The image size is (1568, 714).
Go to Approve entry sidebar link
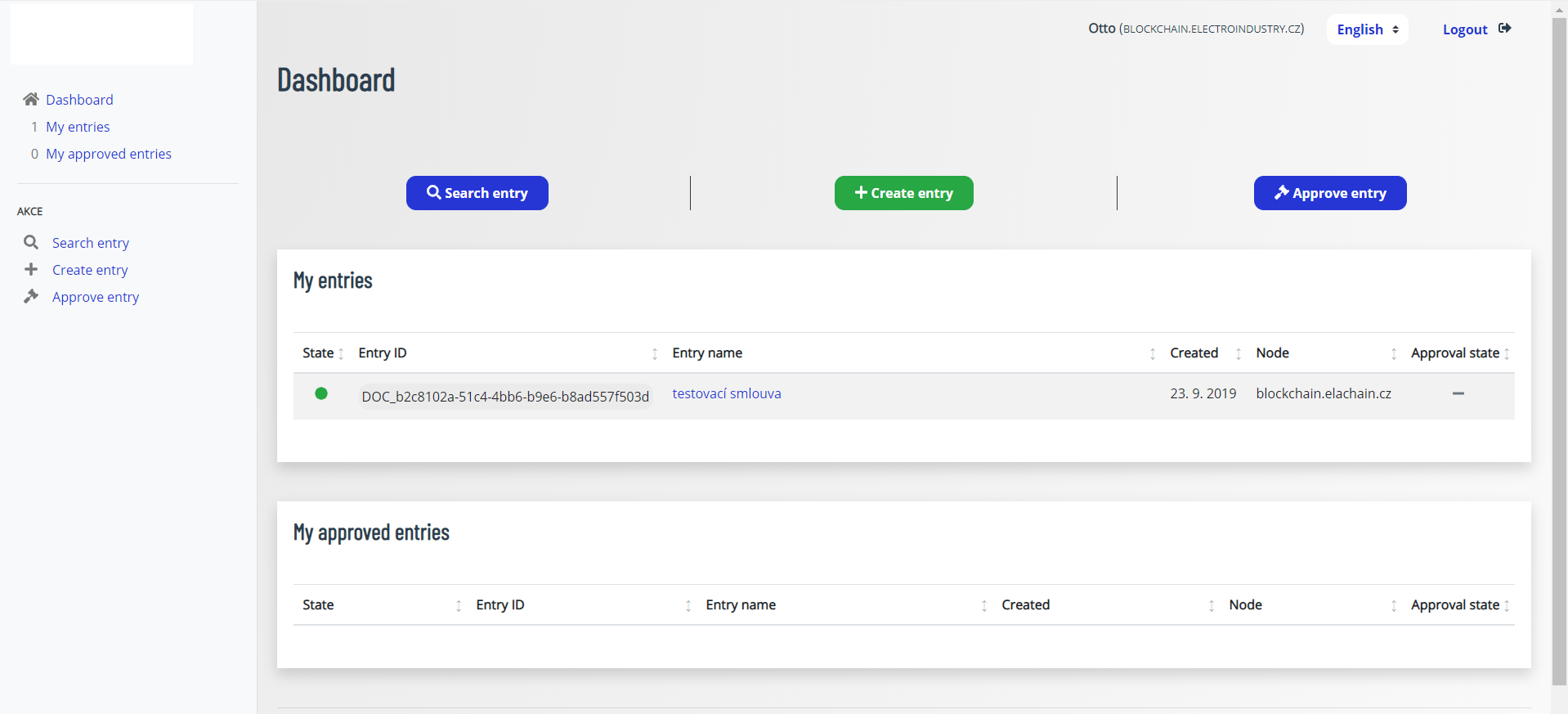point(96,297)
